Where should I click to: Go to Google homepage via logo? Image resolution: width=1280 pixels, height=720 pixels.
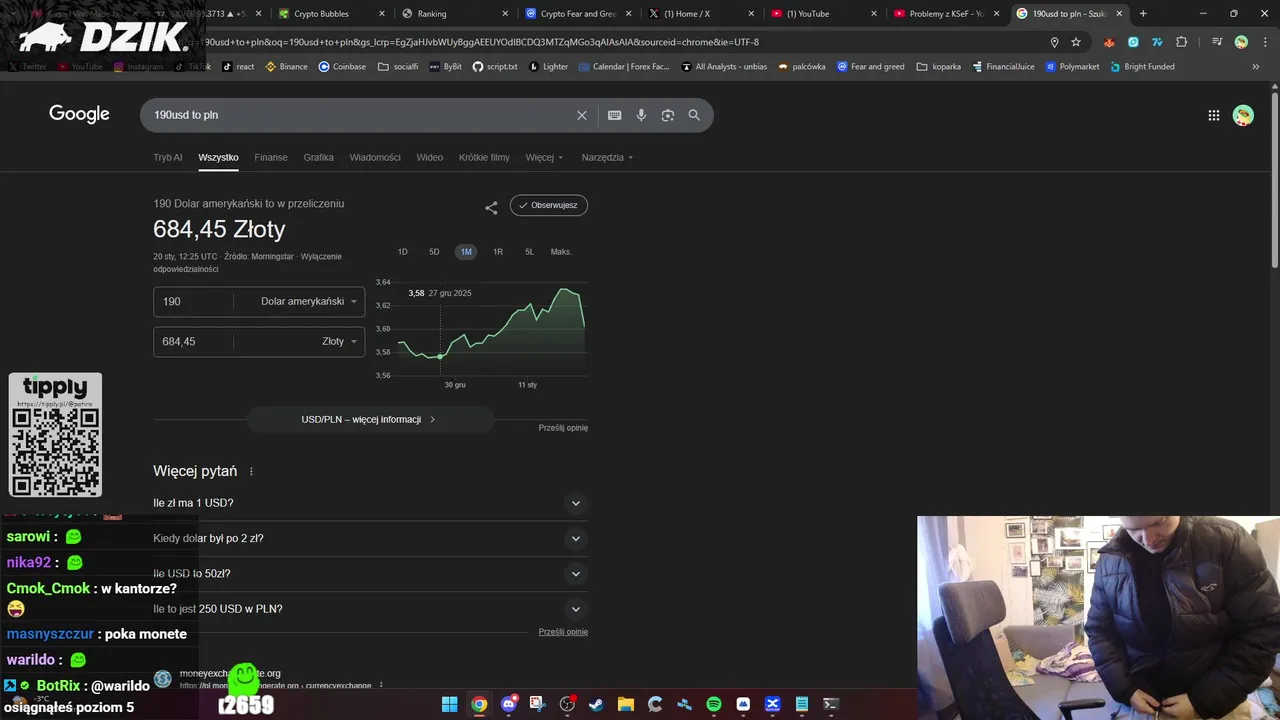pyautogui.click(x=79, y=114)
